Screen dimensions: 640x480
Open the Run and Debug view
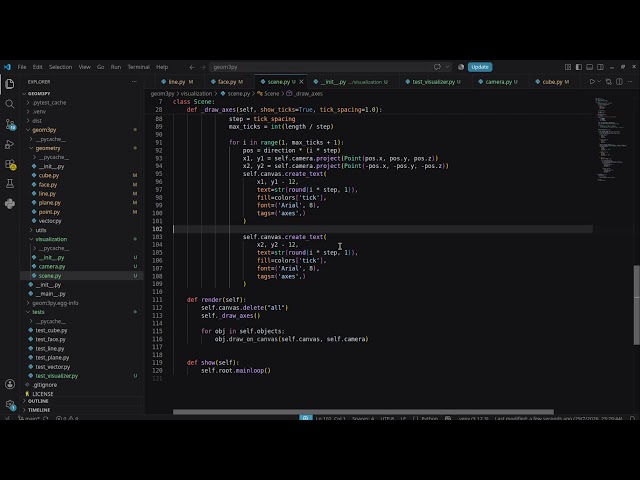click(10, 144)
